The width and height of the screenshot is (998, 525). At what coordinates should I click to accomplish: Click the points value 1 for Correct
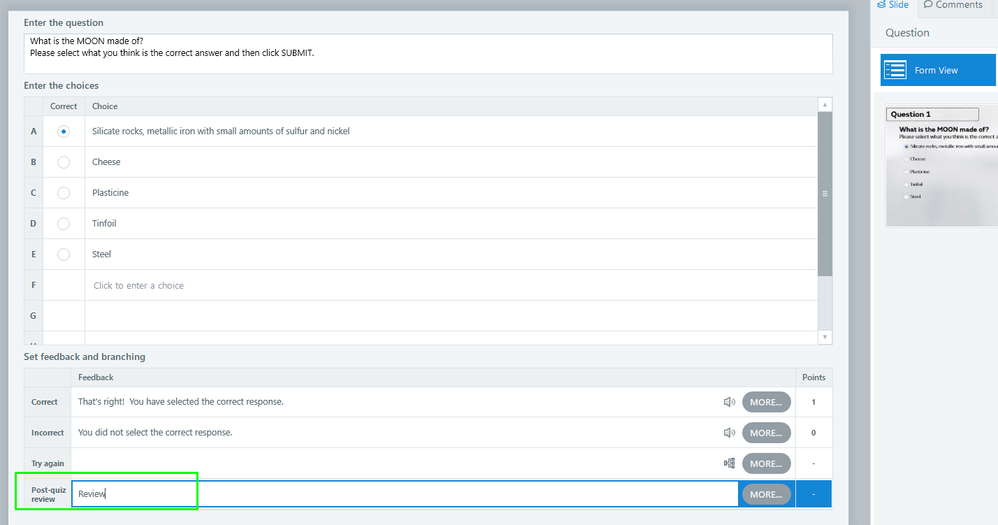point(813,402)
